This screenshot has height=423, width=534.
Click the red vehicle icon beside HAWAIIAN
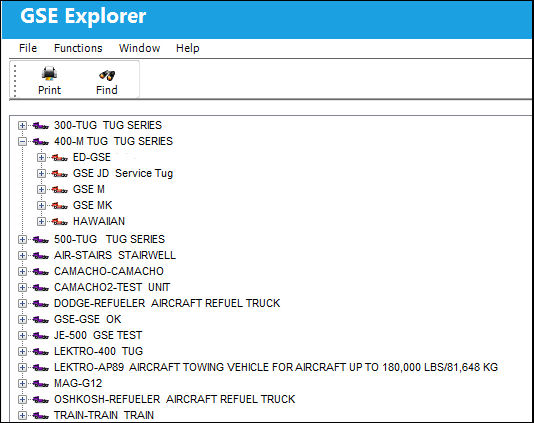(x=60, y=222)
